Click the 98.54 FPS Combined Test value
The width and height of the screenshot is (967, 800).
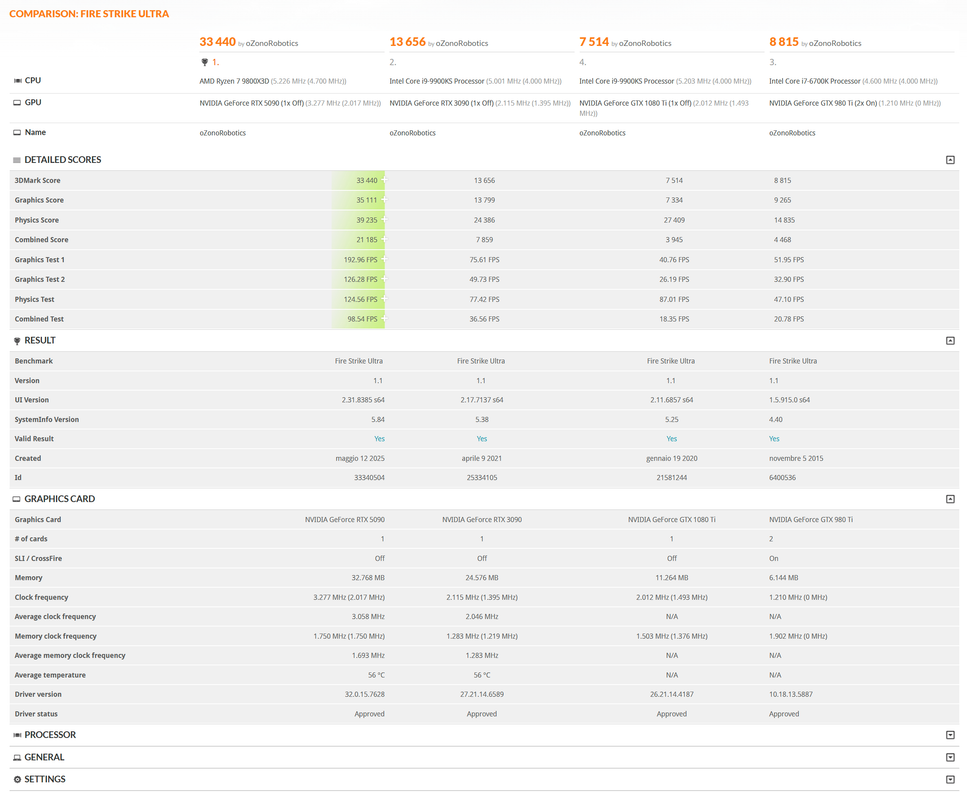(x=362, y=319)
